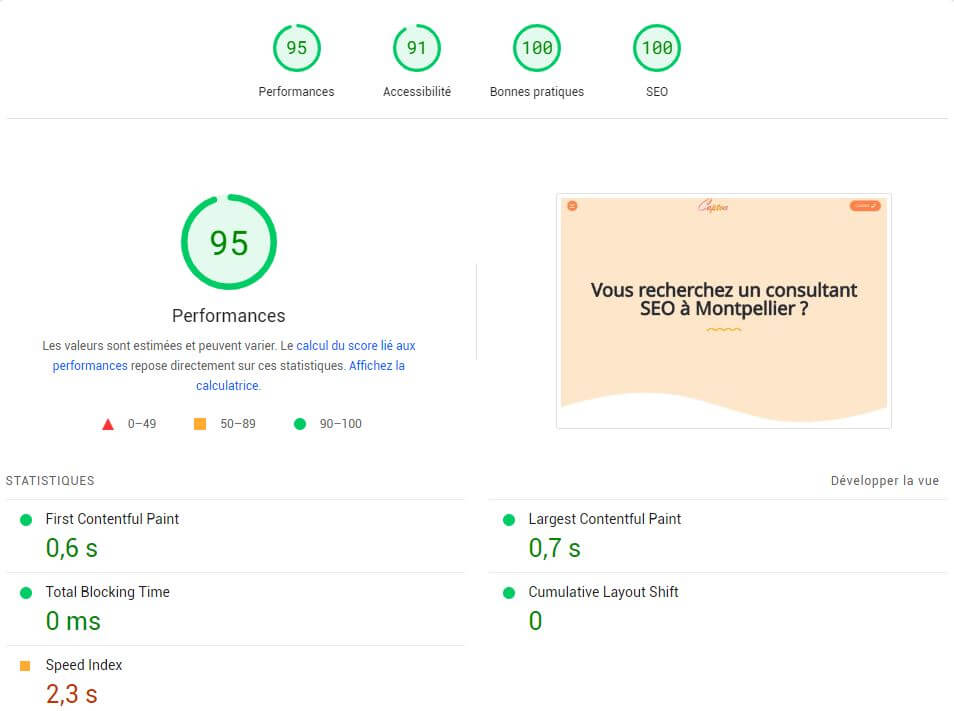The width and height of the screenshot is (954, 711).
Task: Jump to Accessibilité section via its label
Action: (x=416, y=92)
